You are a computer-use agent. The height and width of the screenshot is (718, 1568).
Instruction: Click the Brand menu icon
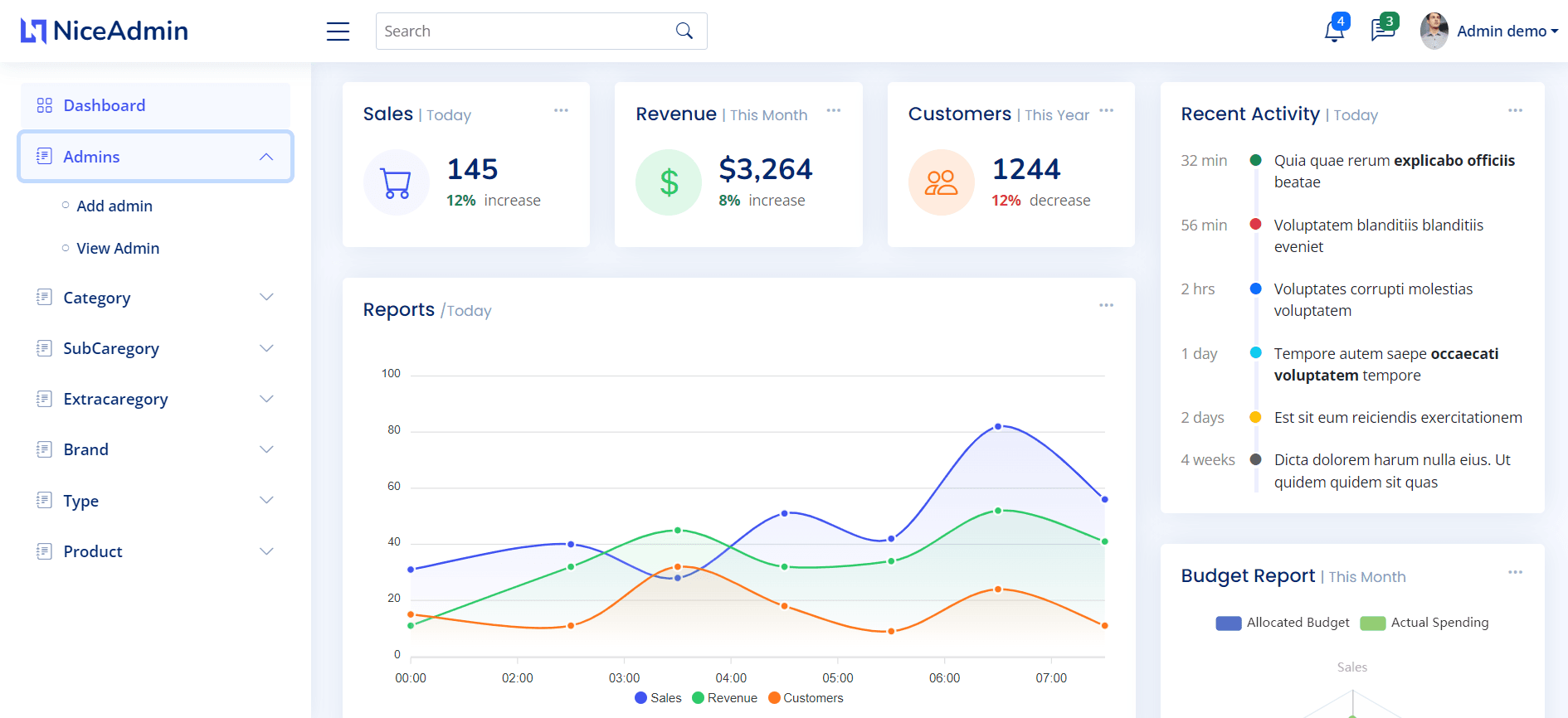(x=45, y=449)
